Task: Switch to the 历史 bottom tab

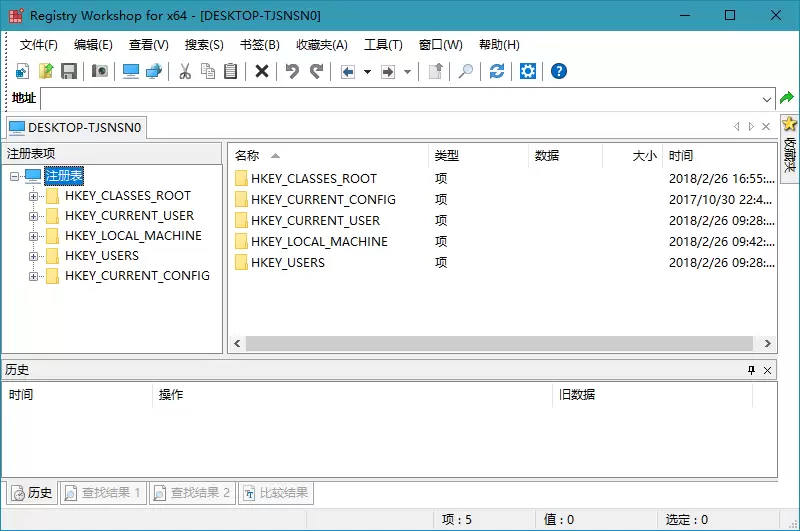Action: [x=32, y=493]
